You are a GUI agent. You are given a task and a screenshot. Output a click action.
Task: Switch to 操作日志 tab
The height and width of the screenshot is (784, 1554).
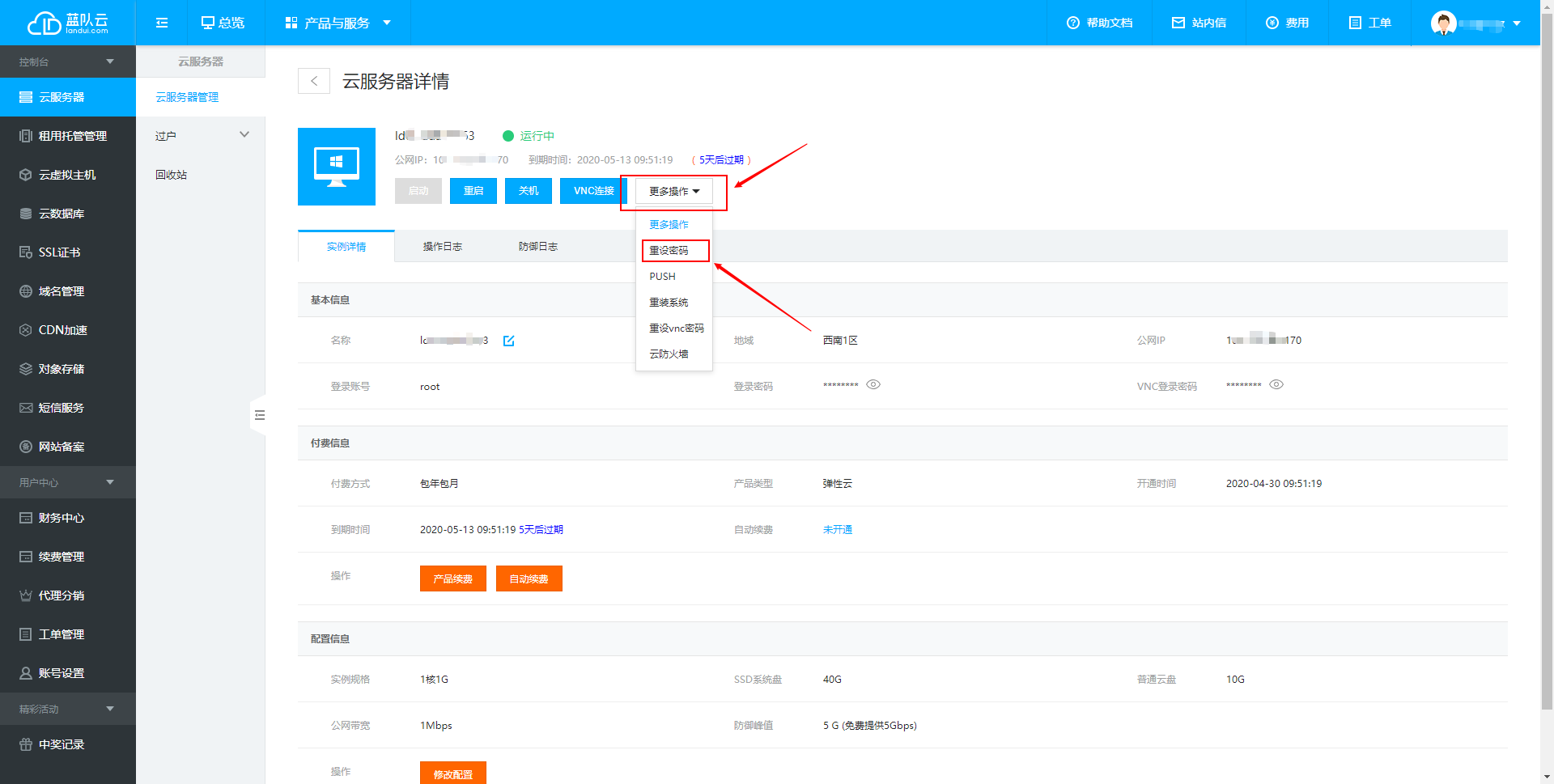443,247
